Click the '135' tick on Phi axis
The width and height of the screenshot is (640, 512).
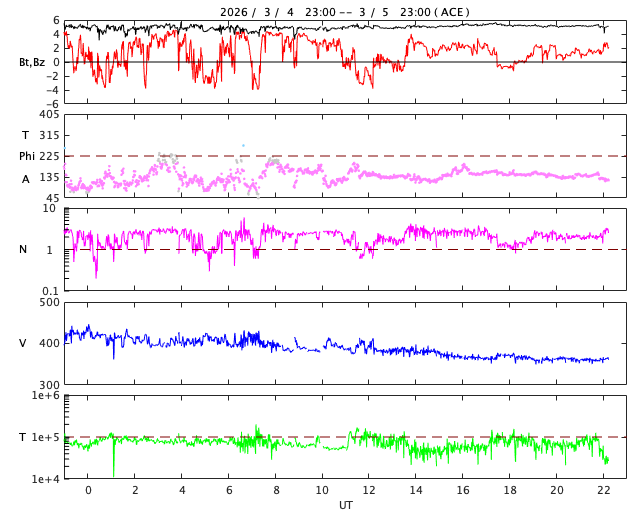tap(49, 178)
